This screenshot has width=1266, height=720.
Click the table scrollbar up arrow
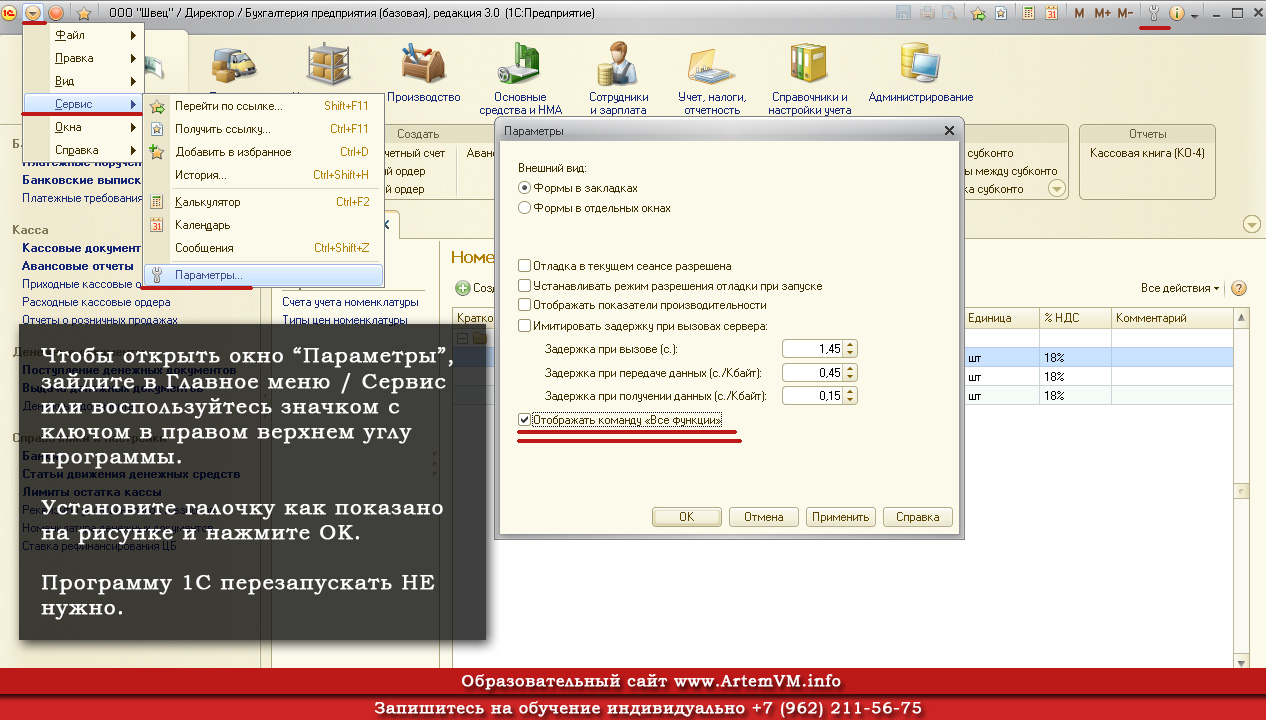(1241, 317)
